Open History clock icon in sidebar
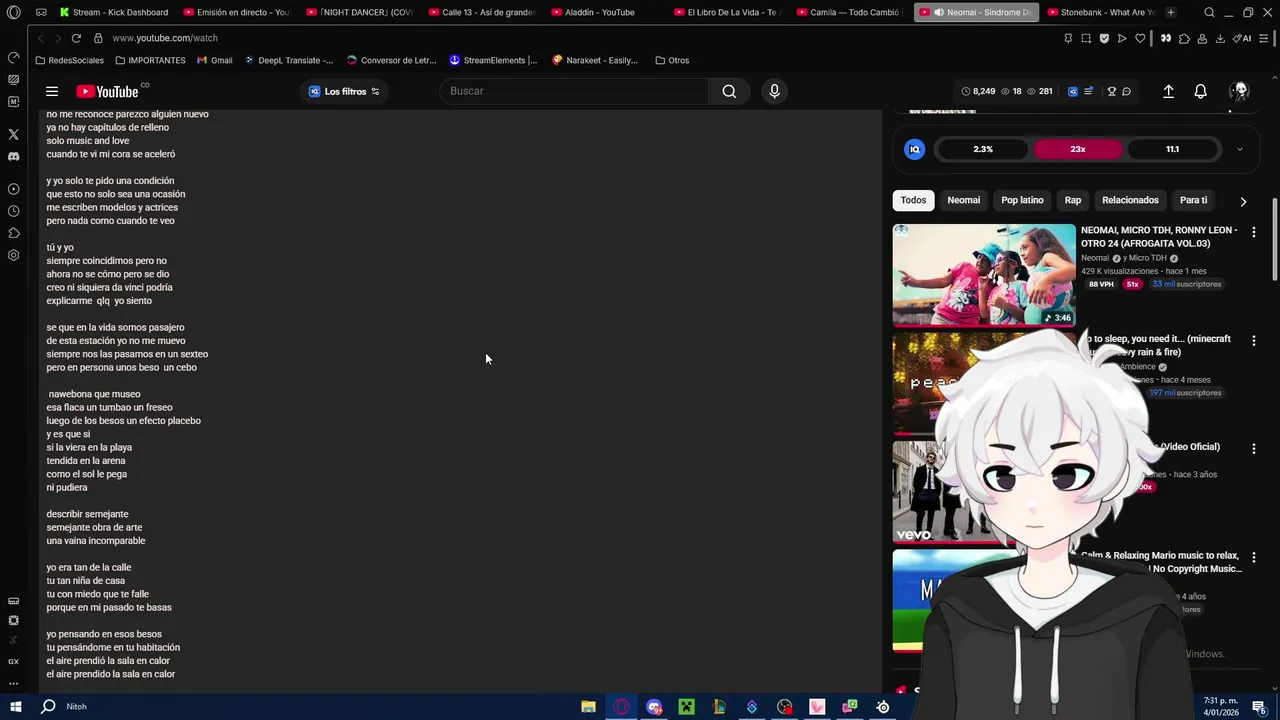This screenshot has height=720, width=1280. point(14,211)
